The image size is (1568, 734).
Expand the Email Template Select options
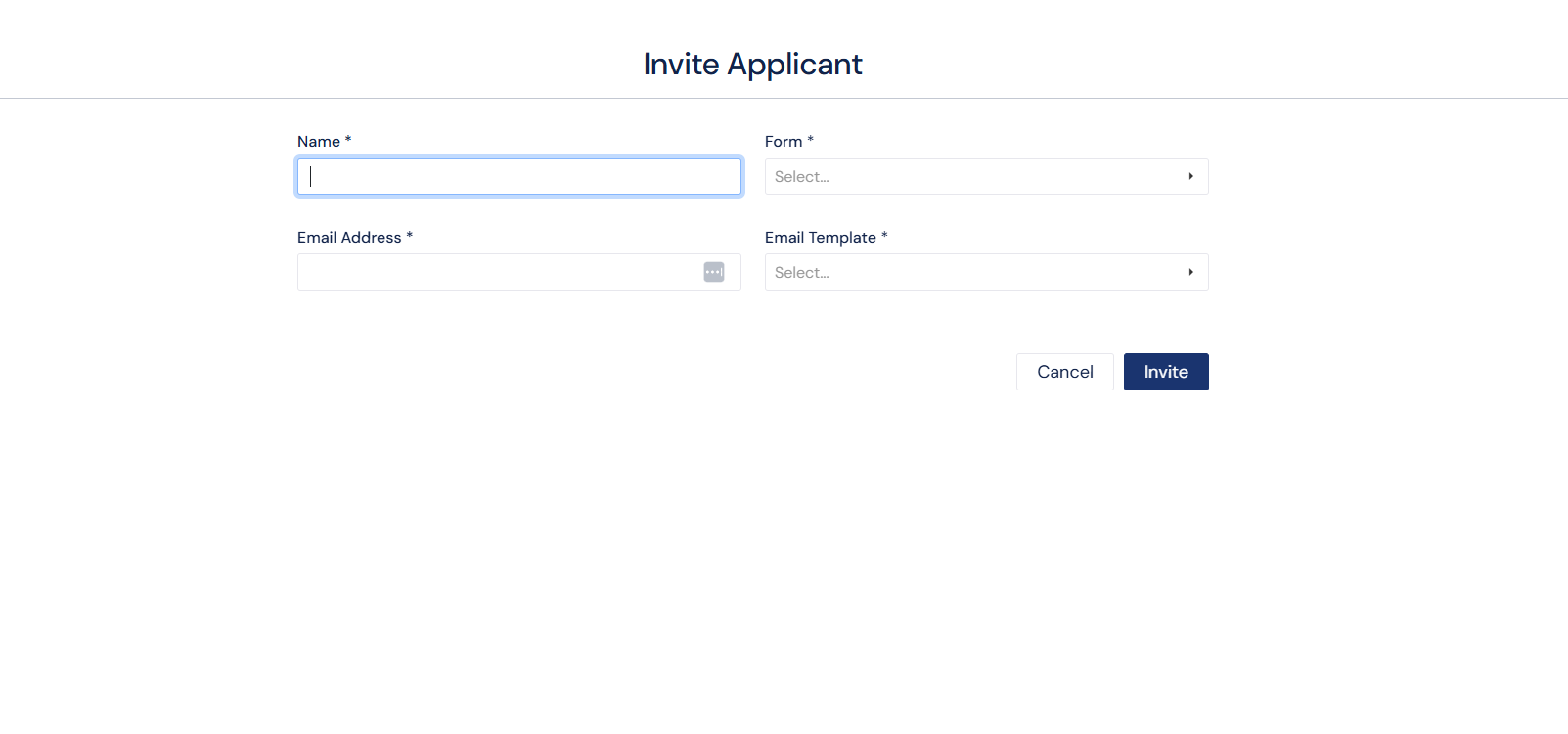(x=986, y=272)
